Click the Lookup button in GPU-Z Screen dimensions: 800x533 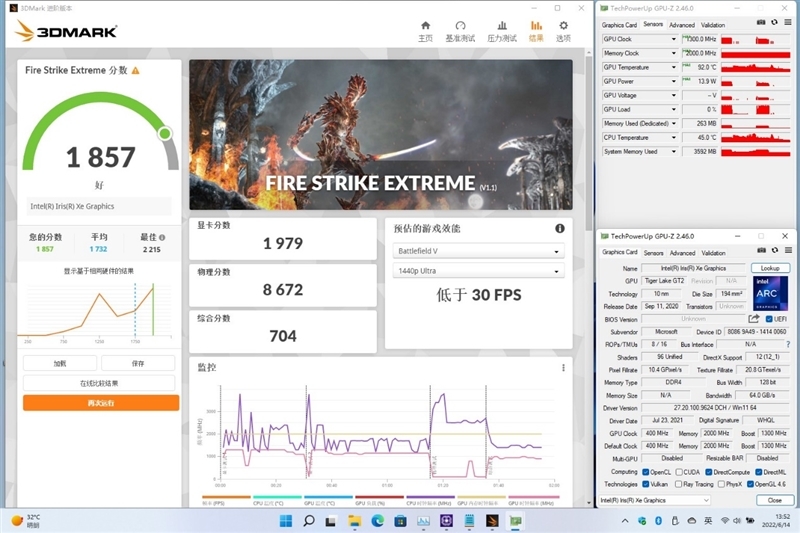(x=770, y=268)
